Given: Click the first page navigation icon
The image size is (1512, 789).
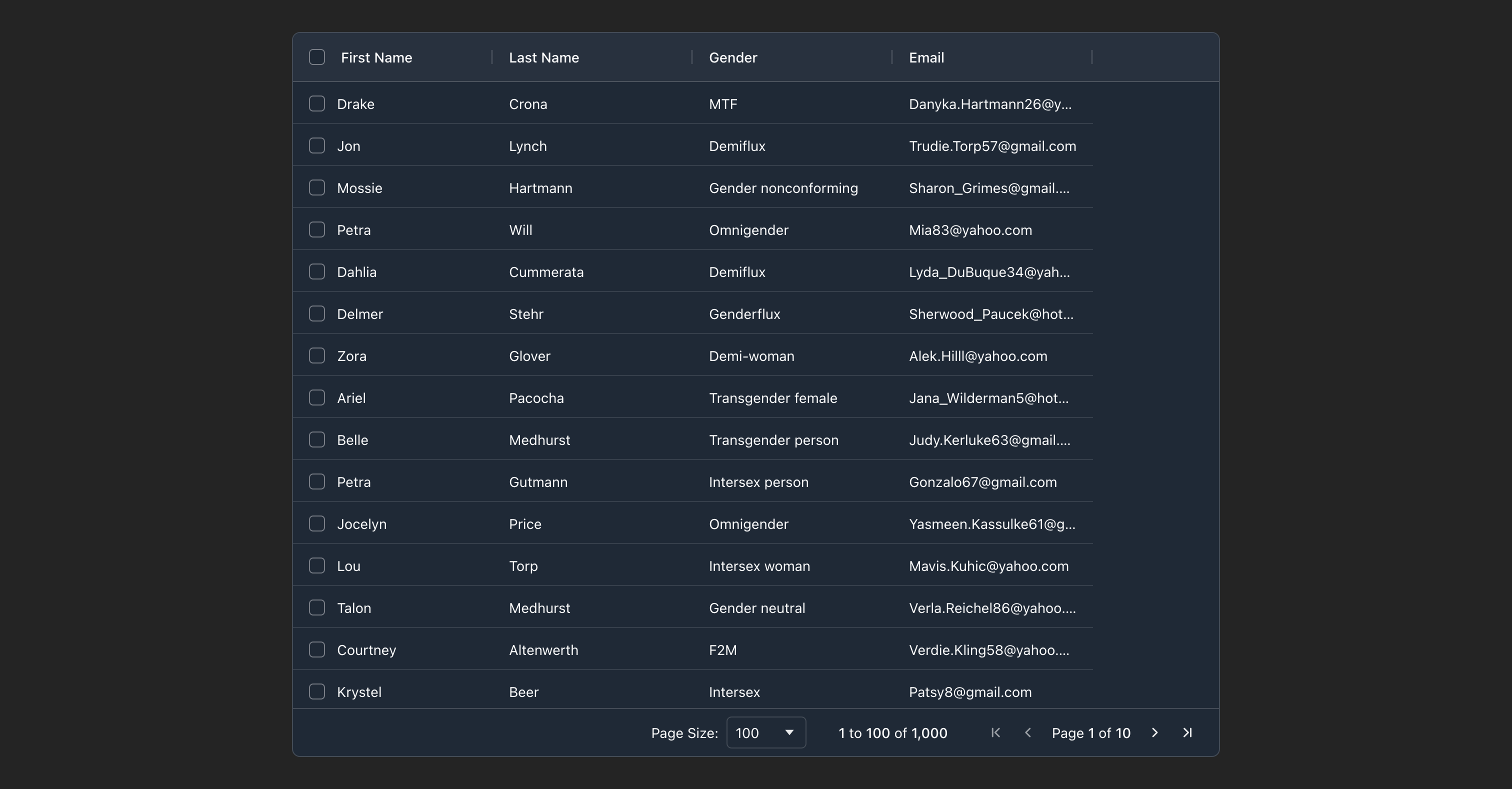Looking at the screenshot, I should point(995,732).
